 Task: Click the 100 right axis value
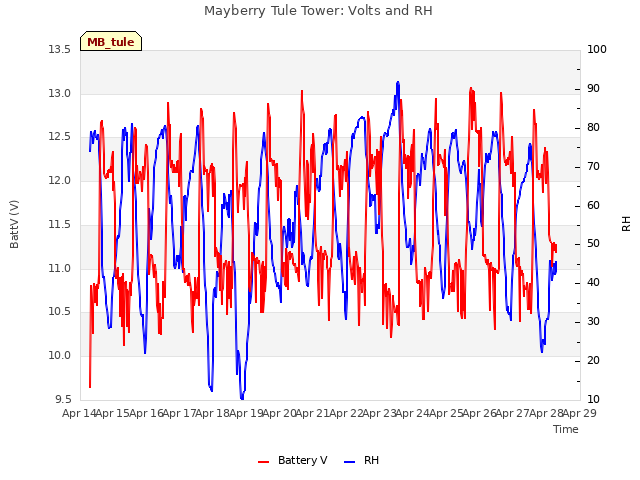point(597,50)
